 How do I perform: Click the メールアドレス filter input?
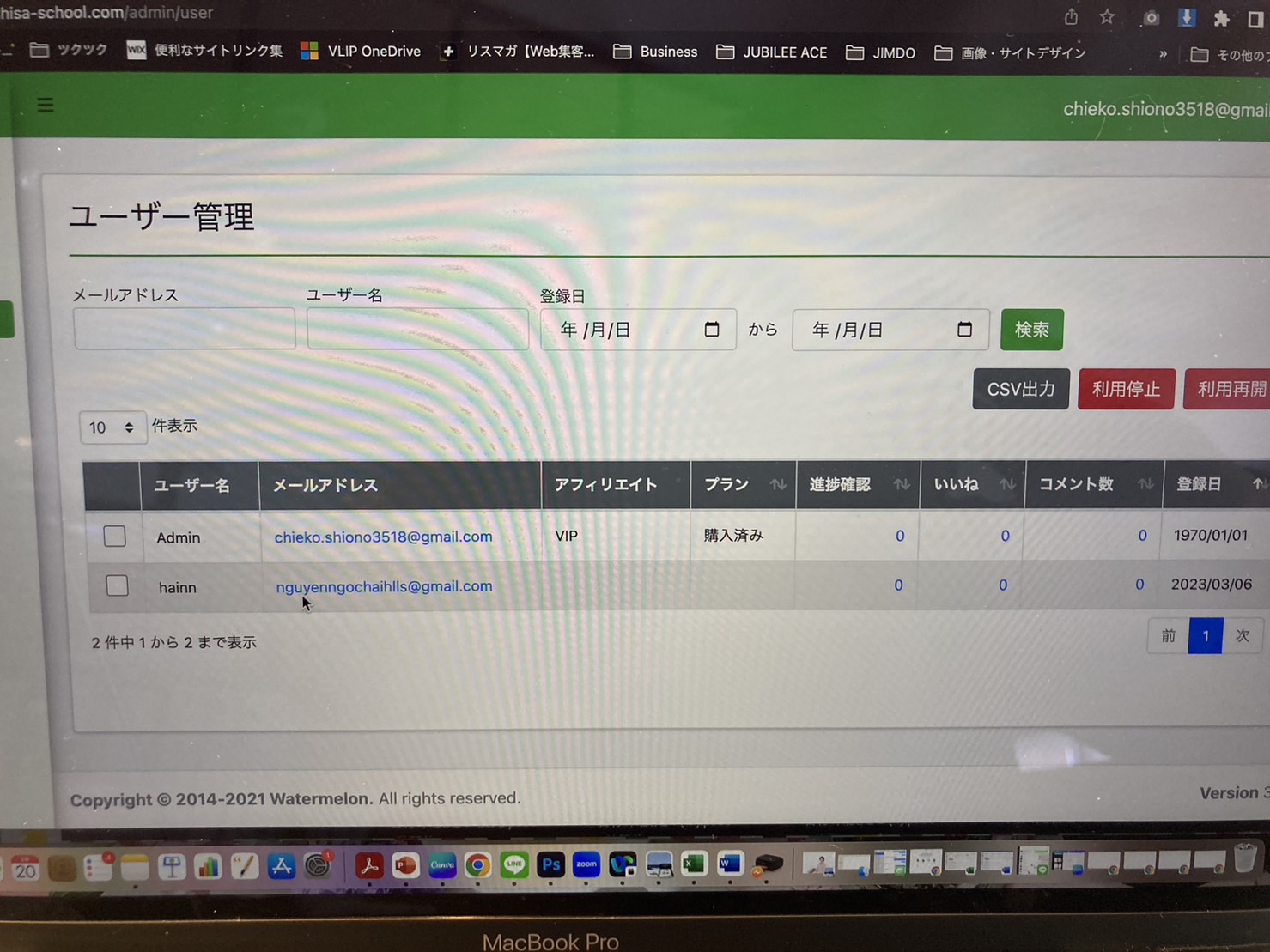point(185,329)
